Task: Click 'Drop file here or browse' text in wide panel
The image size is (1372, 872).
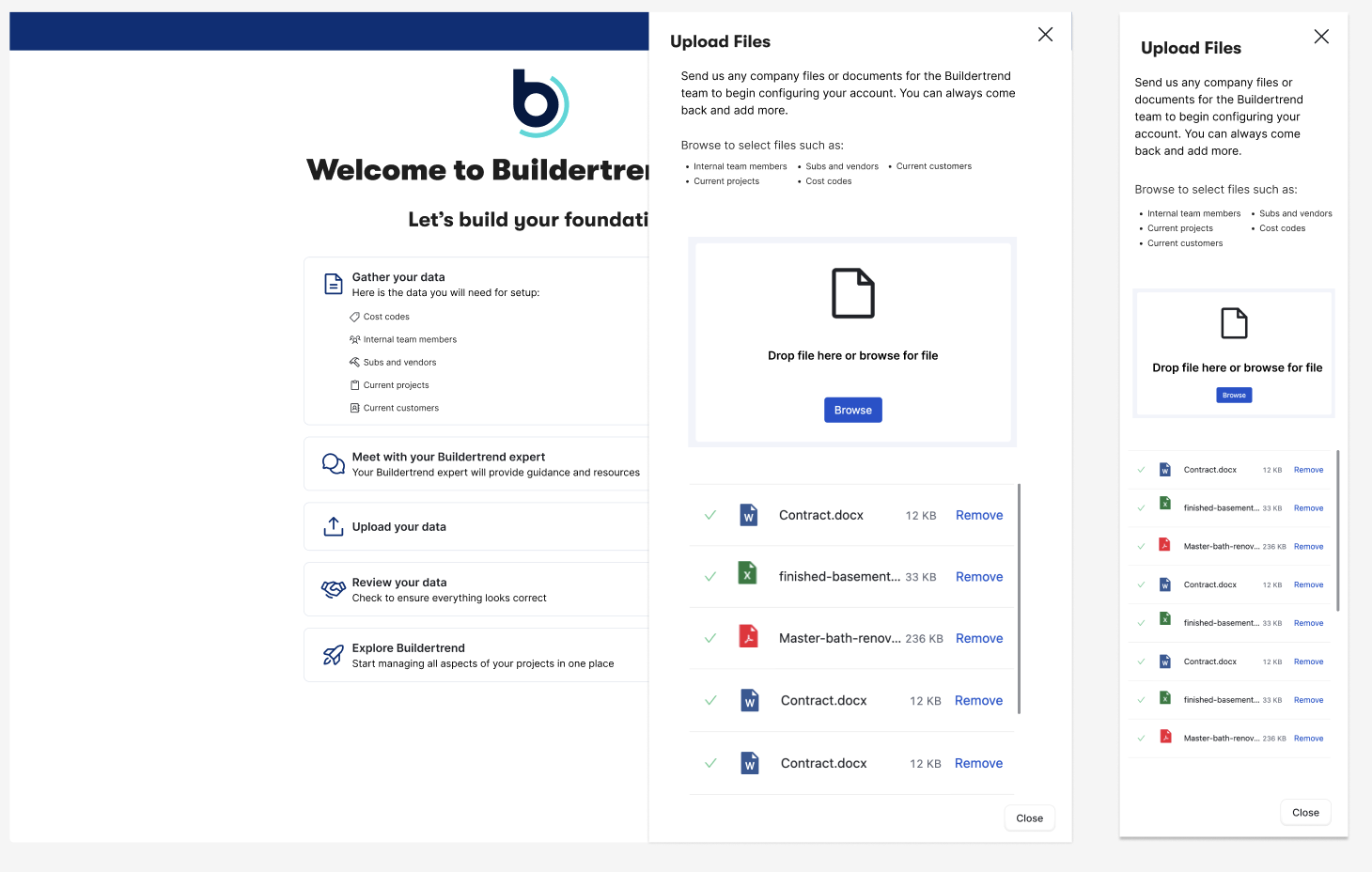Action: (x=852, y=355)
